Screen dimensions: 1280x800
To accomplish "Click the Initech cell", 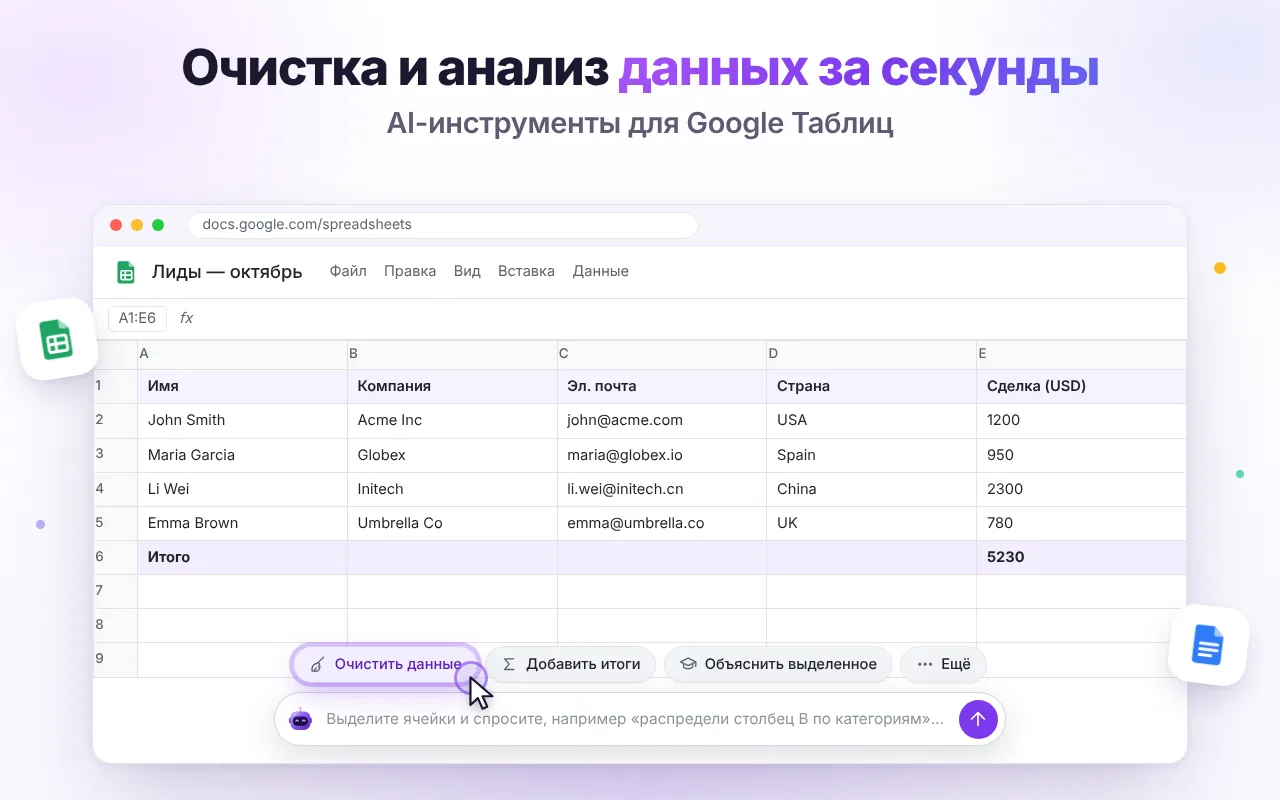I will 452,489.
